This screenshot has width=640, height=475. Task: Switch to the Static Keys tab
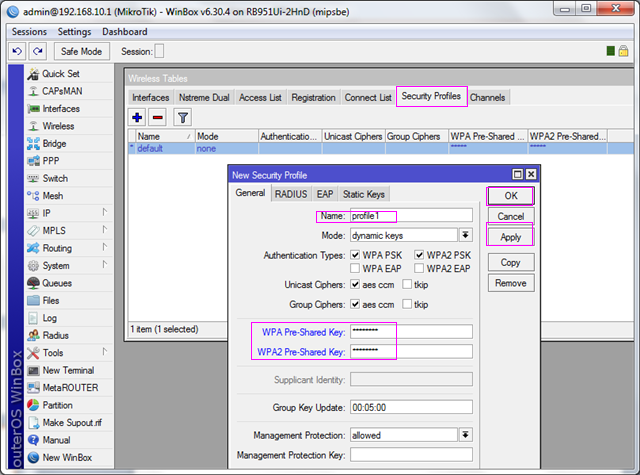pos(364,194)
